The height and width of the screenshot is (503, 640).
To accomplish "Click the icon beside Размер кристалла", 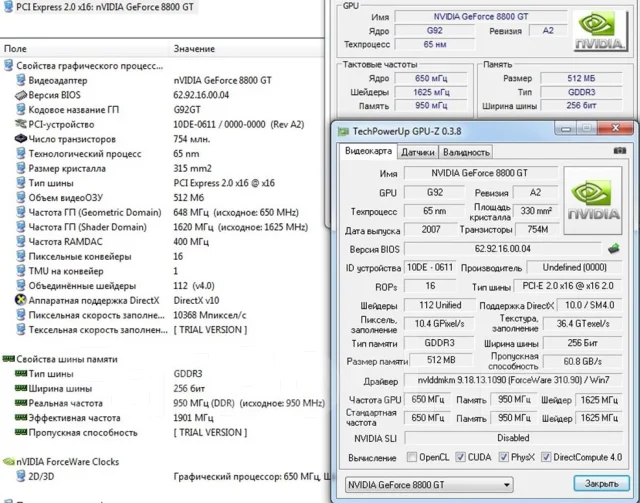I will click(21, 168).
